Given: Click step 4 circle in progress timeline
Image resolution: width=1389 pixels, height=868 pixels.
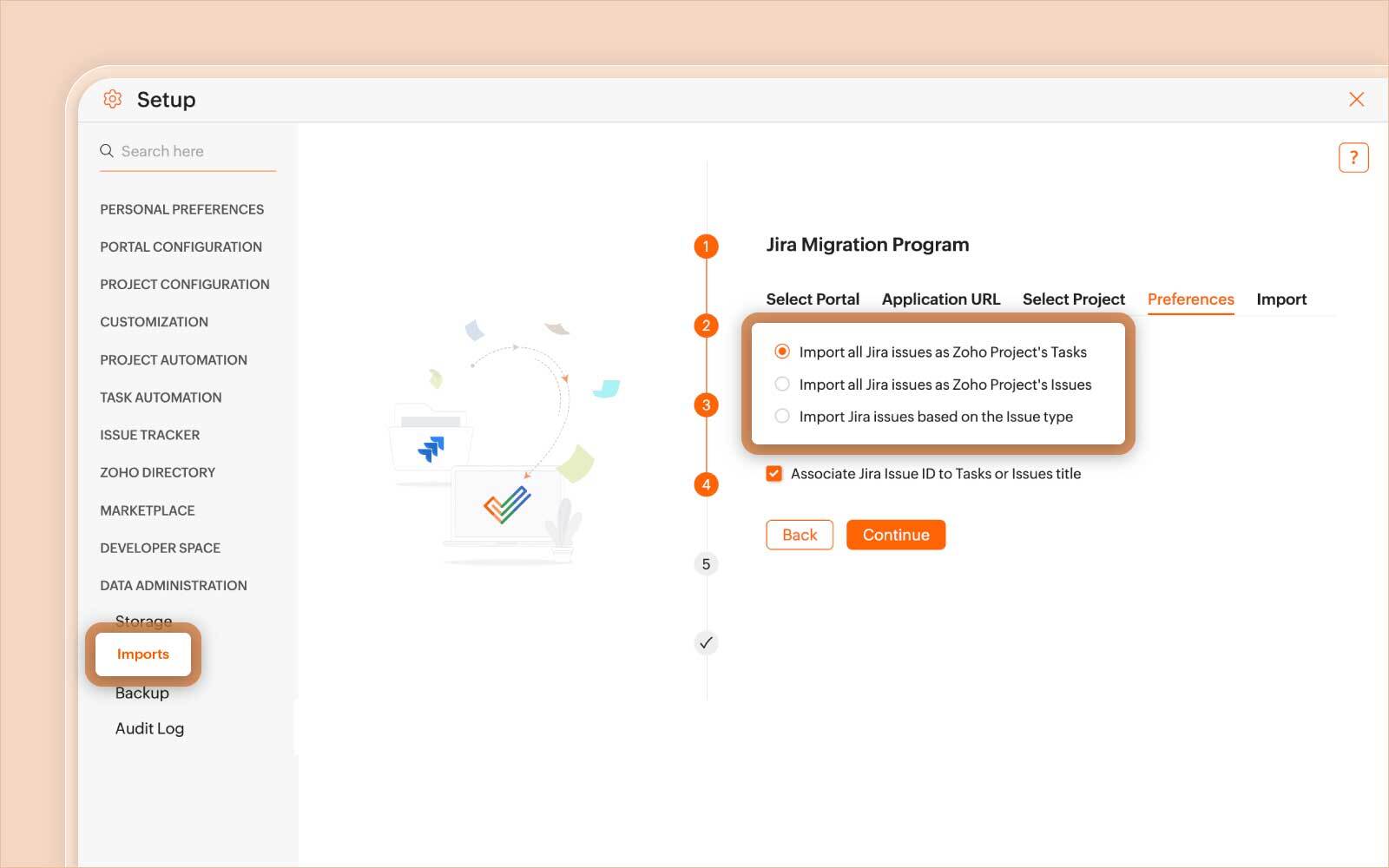Looking at the screenshot, I should (706, 484).
